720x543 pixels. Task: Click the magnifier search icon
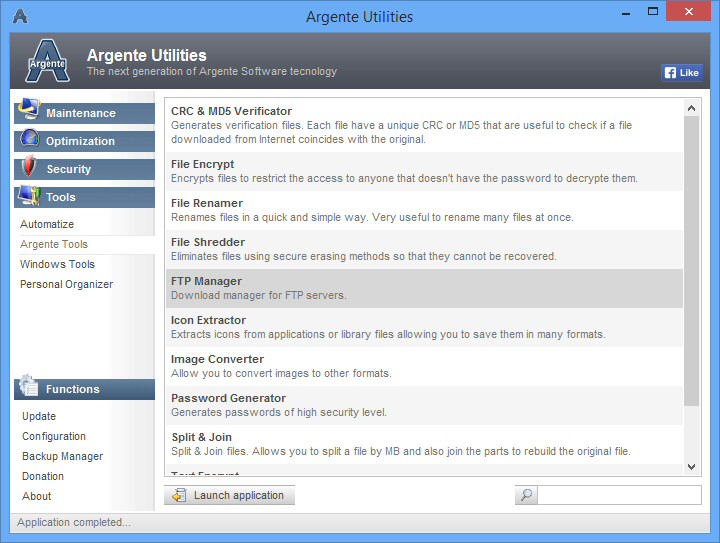pos(527,495)
